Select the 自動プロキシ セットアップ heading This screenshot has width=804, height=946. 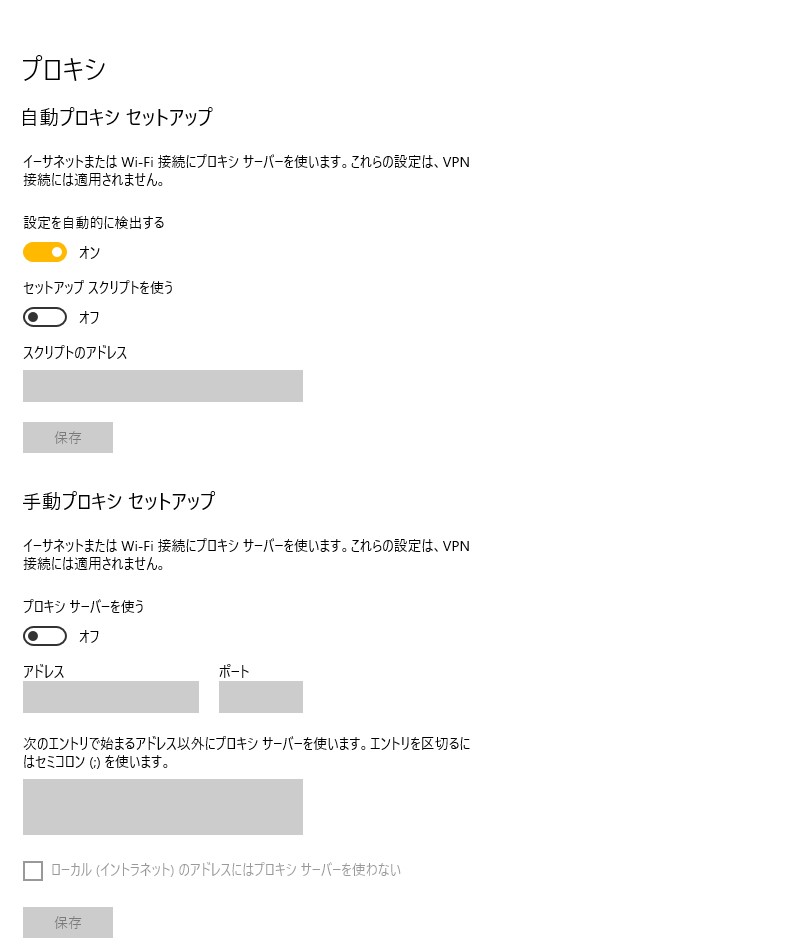(117, 117)
